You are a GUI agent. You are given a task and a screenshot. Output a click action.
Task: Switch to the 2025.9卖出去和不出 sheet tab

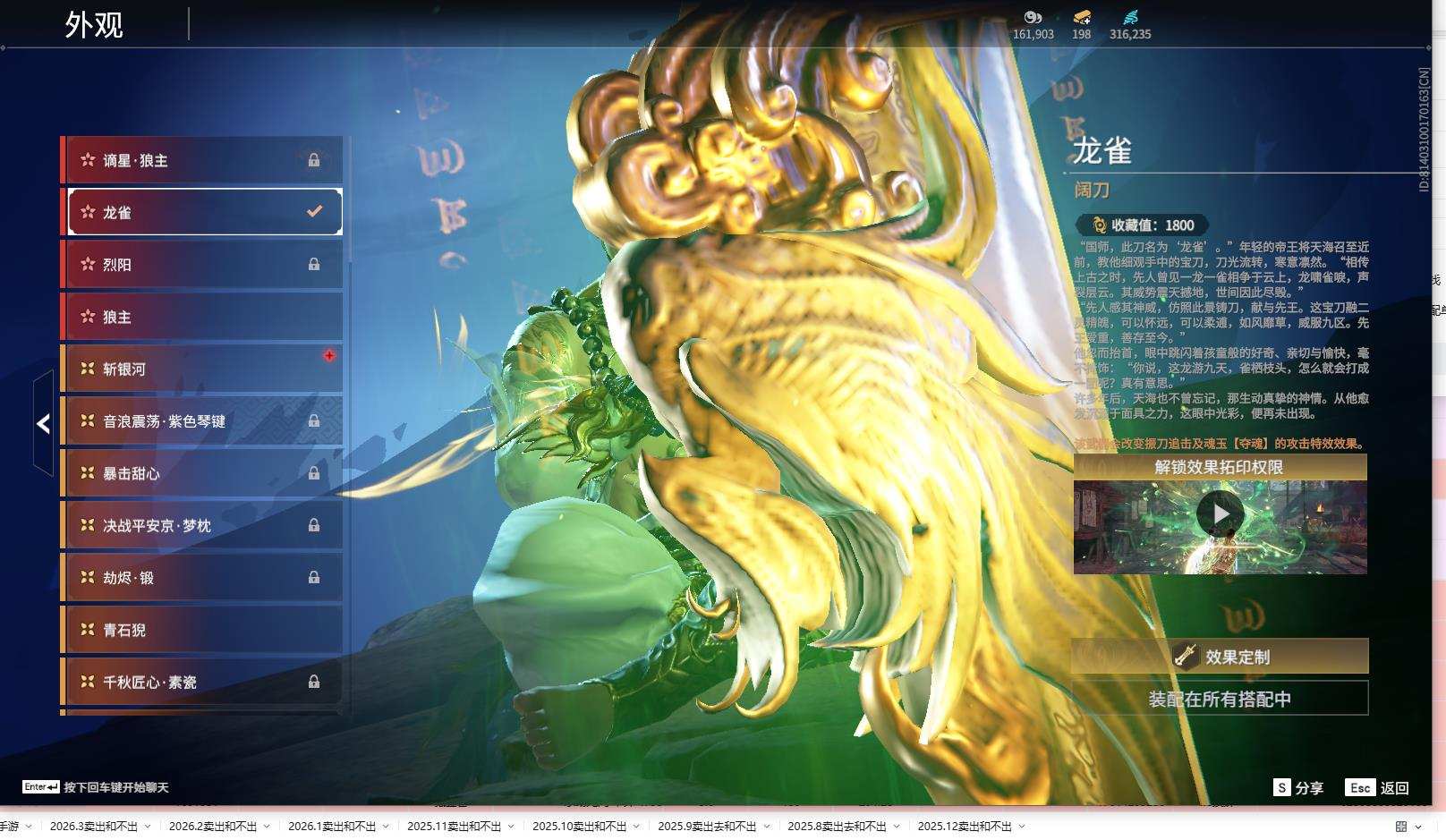[x=707, y=827]
